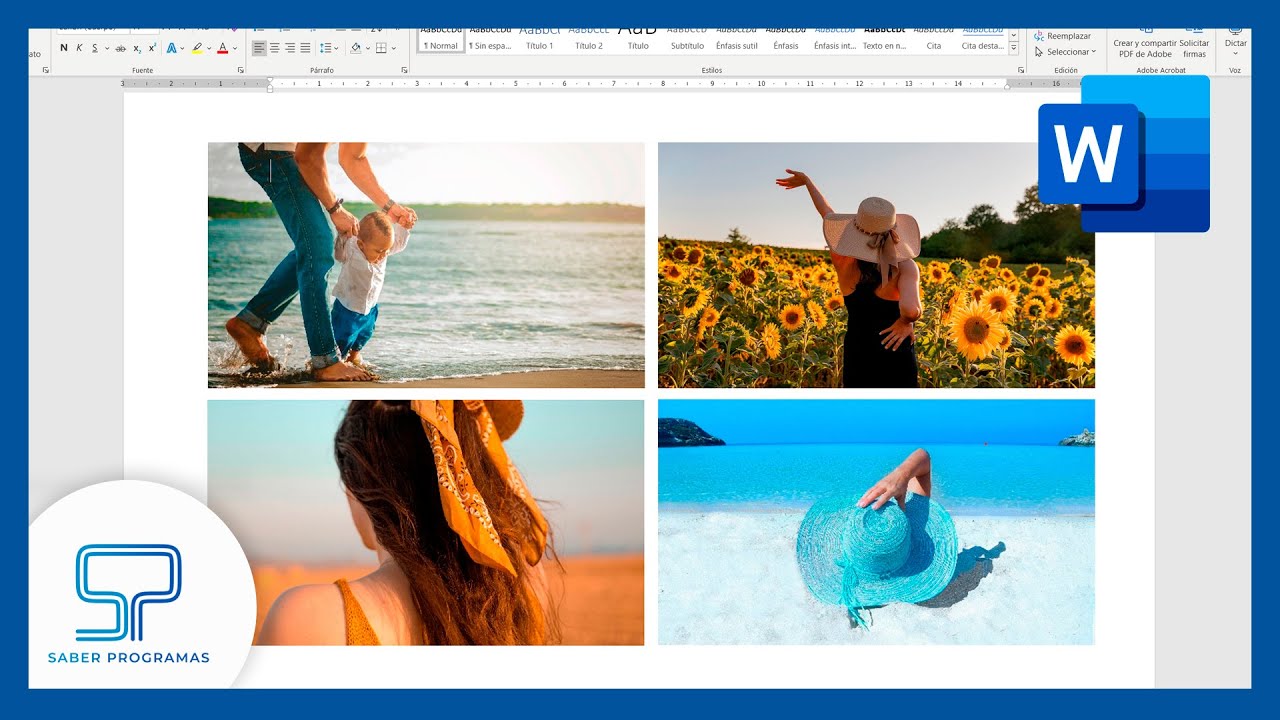Toggle bold (N) formatting
Image resolution: width=1280 pixels, height=720 pixels.
click(x=64, y=48)
